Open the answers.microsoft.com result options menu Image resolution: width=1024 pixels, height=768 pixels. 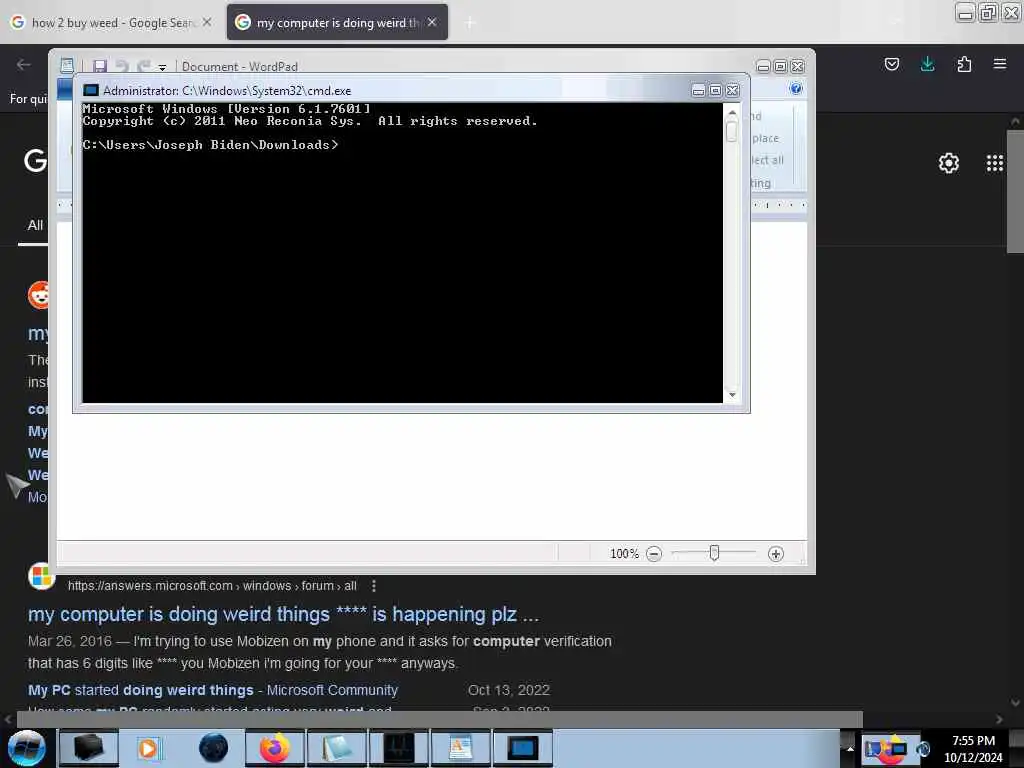pos(374,586)
